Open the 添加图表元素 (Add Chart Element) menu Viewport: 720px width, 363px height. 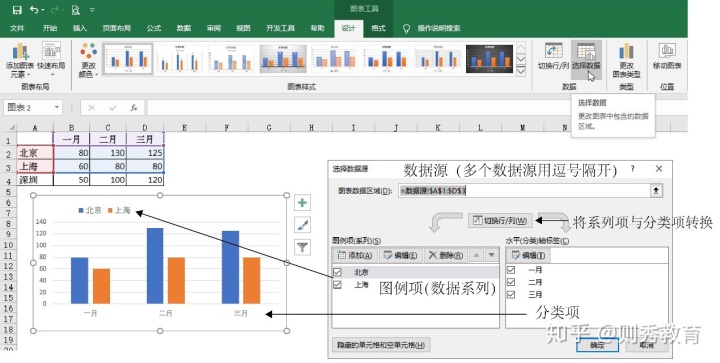click(20, 61)
